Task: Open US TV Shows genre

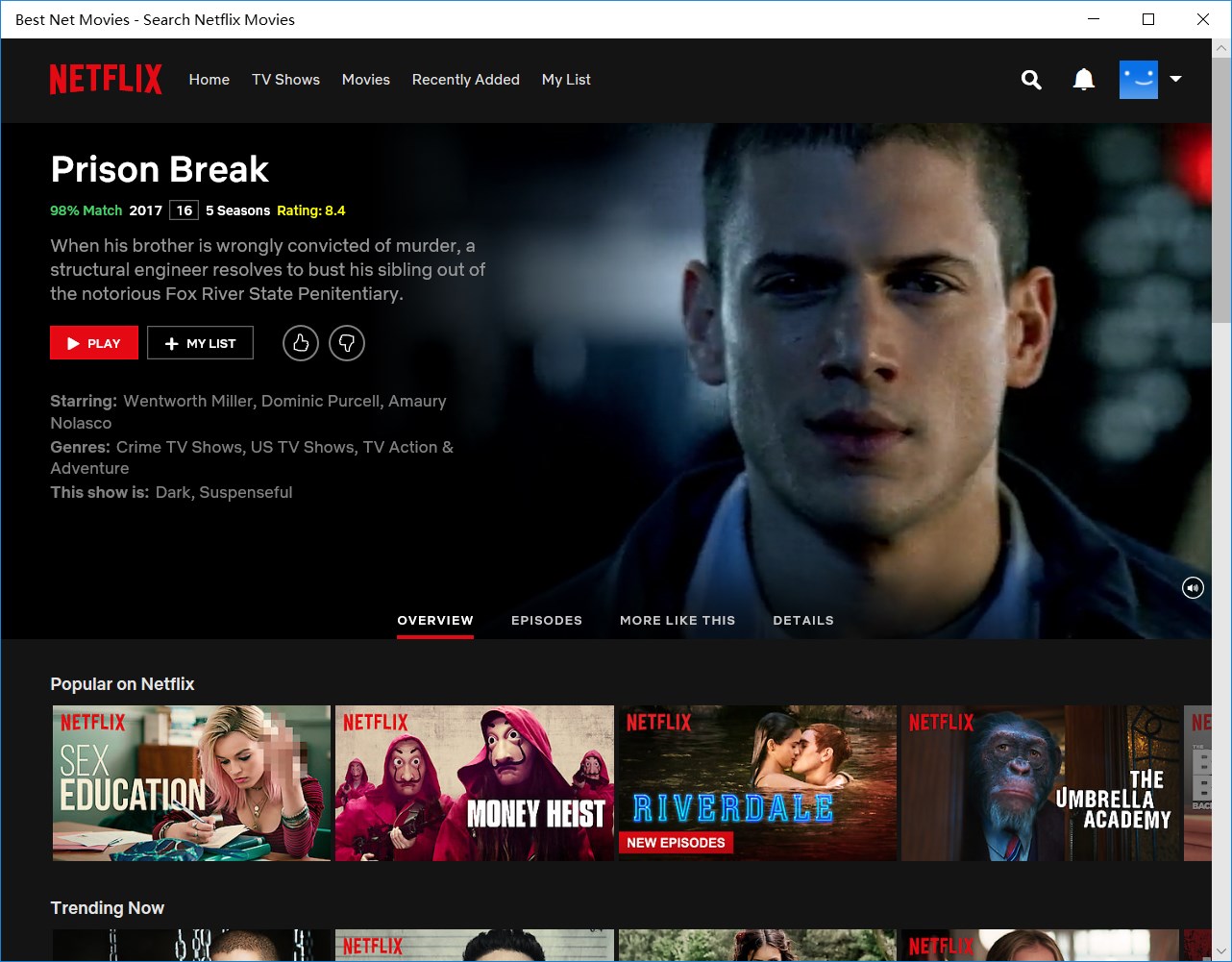Action: (x=303, y=447)
